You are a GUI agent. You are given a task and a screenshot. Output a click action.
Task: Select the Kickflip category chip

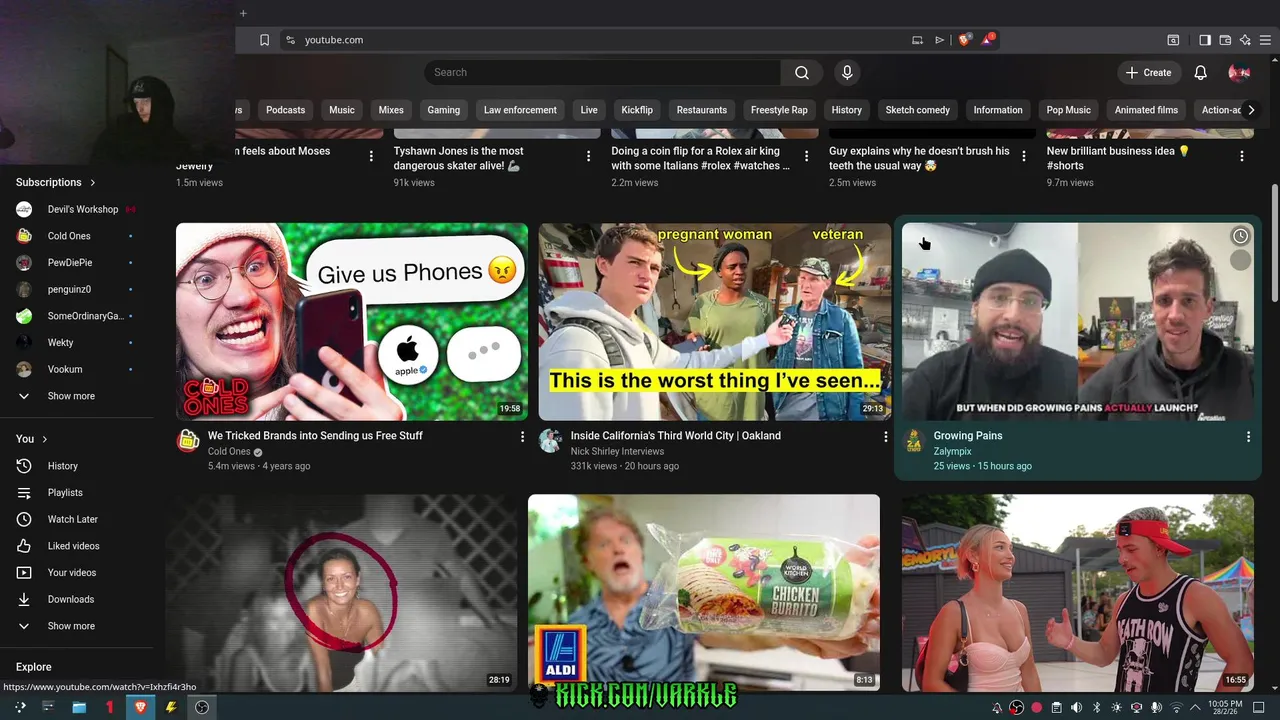pos(637,110)
